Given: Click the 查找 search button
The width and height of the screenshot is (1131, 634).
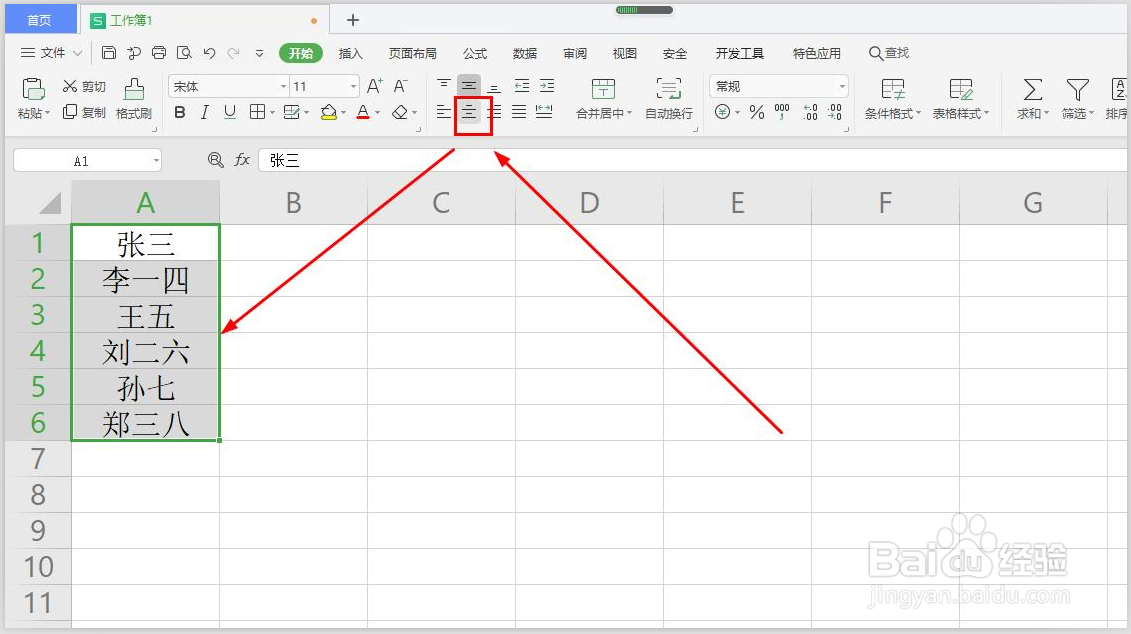Looking at the screenshot, I should point(889,53).
